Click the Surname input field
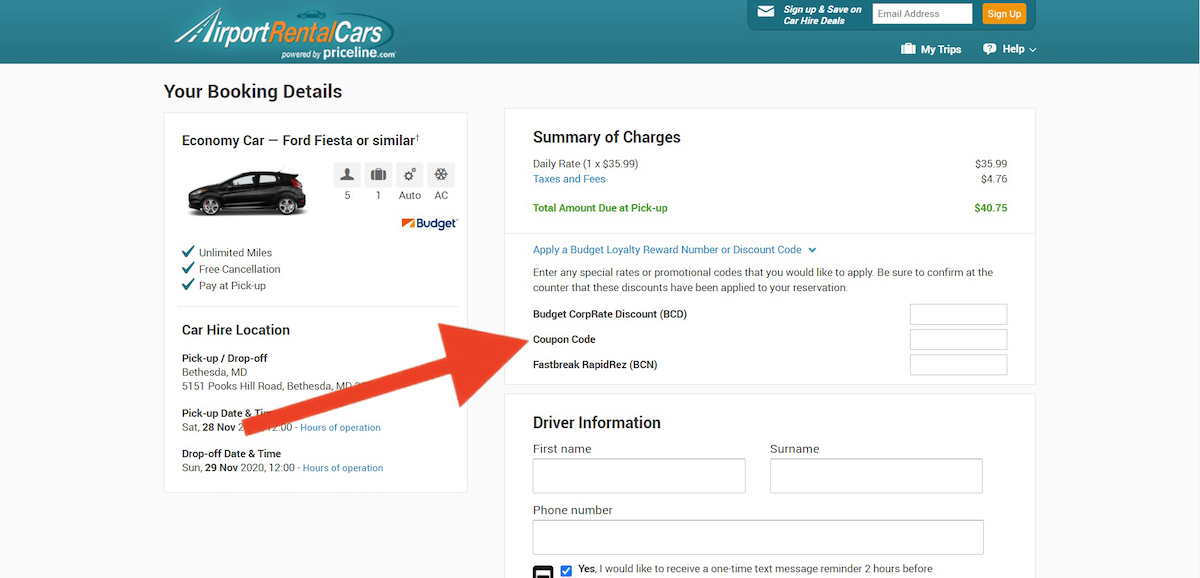Screen dimensions: 1200x578 click(876, 476)
